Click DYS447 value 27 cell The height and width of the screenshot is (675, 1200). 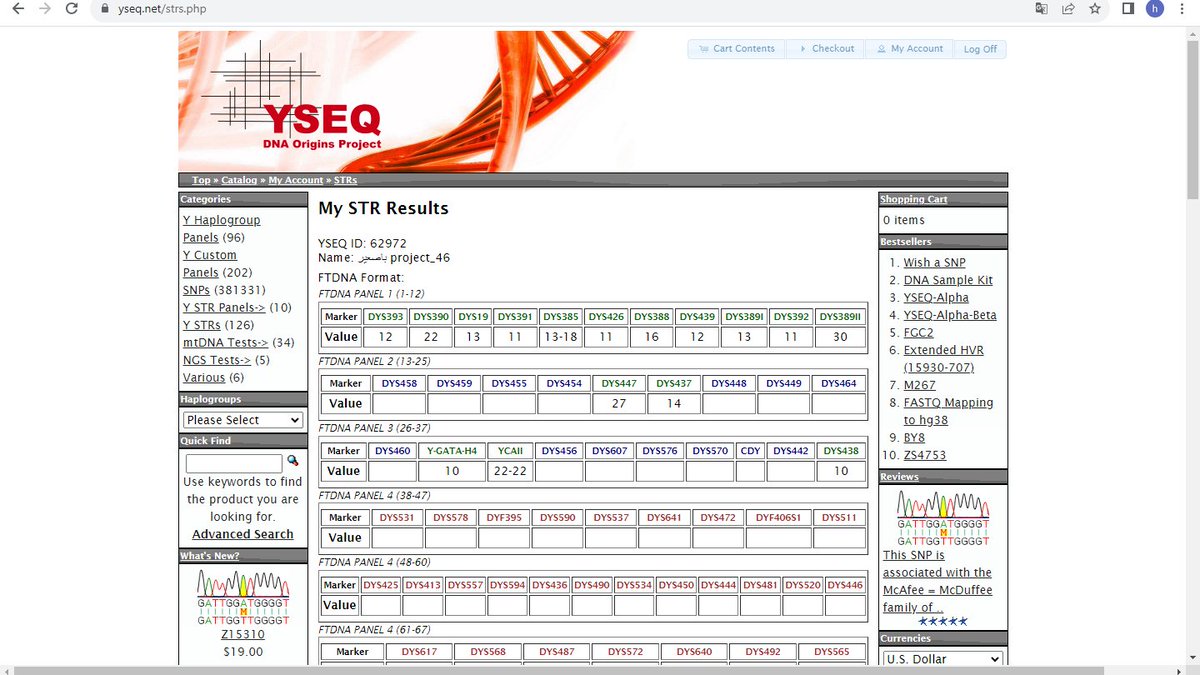pos(619,404)
